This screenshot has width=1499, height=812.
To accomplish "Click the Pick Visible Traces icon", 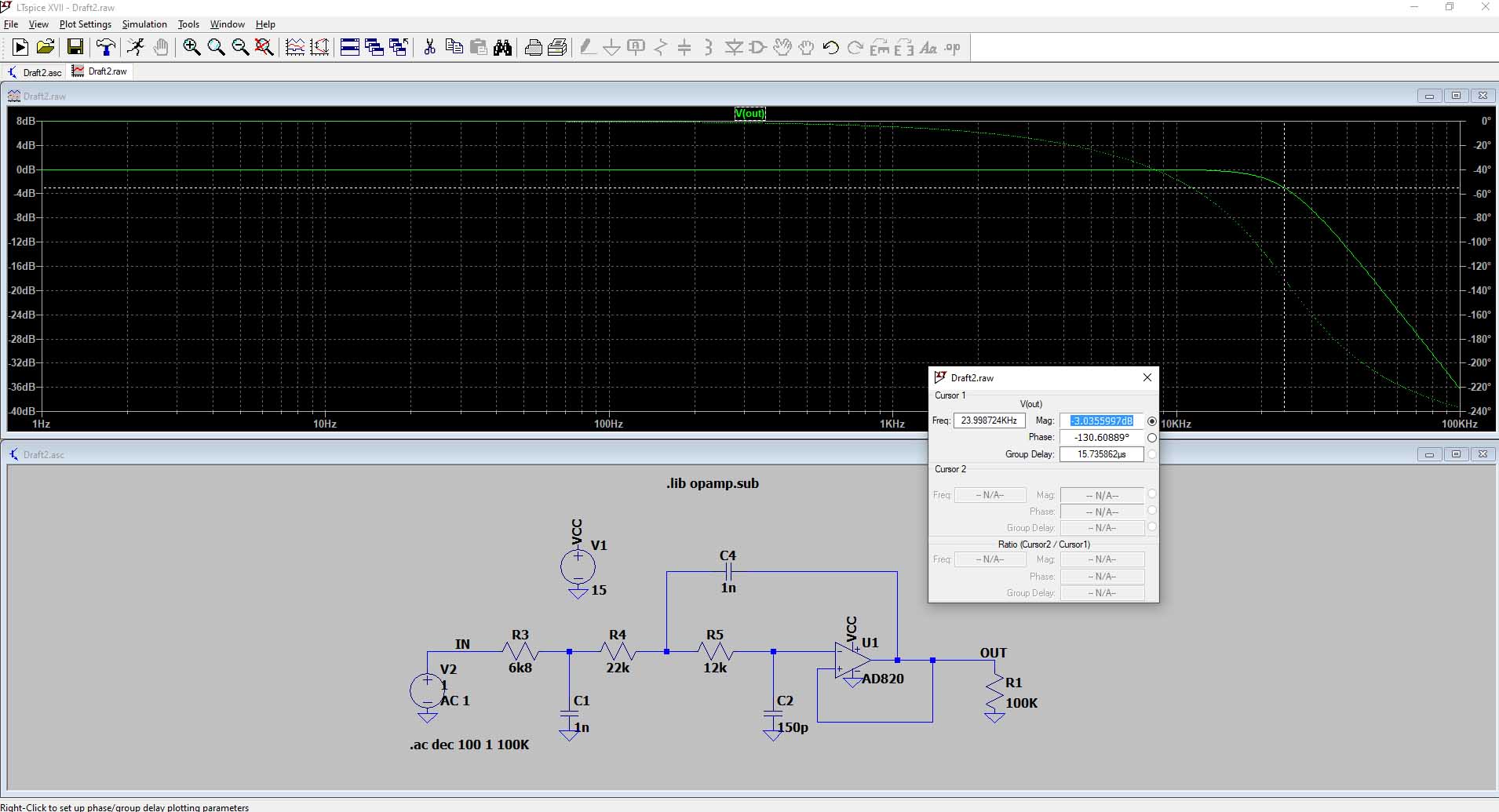I will 295,48.
